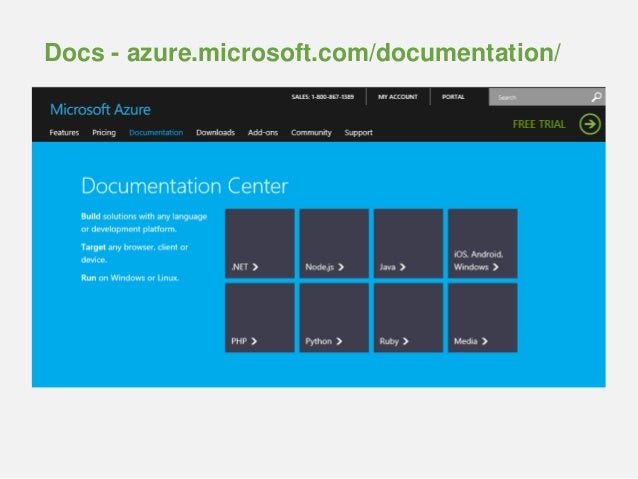Viewport: 638px width, 479px height.
Task: Click the FREE TRIAL arrow circle icon
Action: (590, 124)
